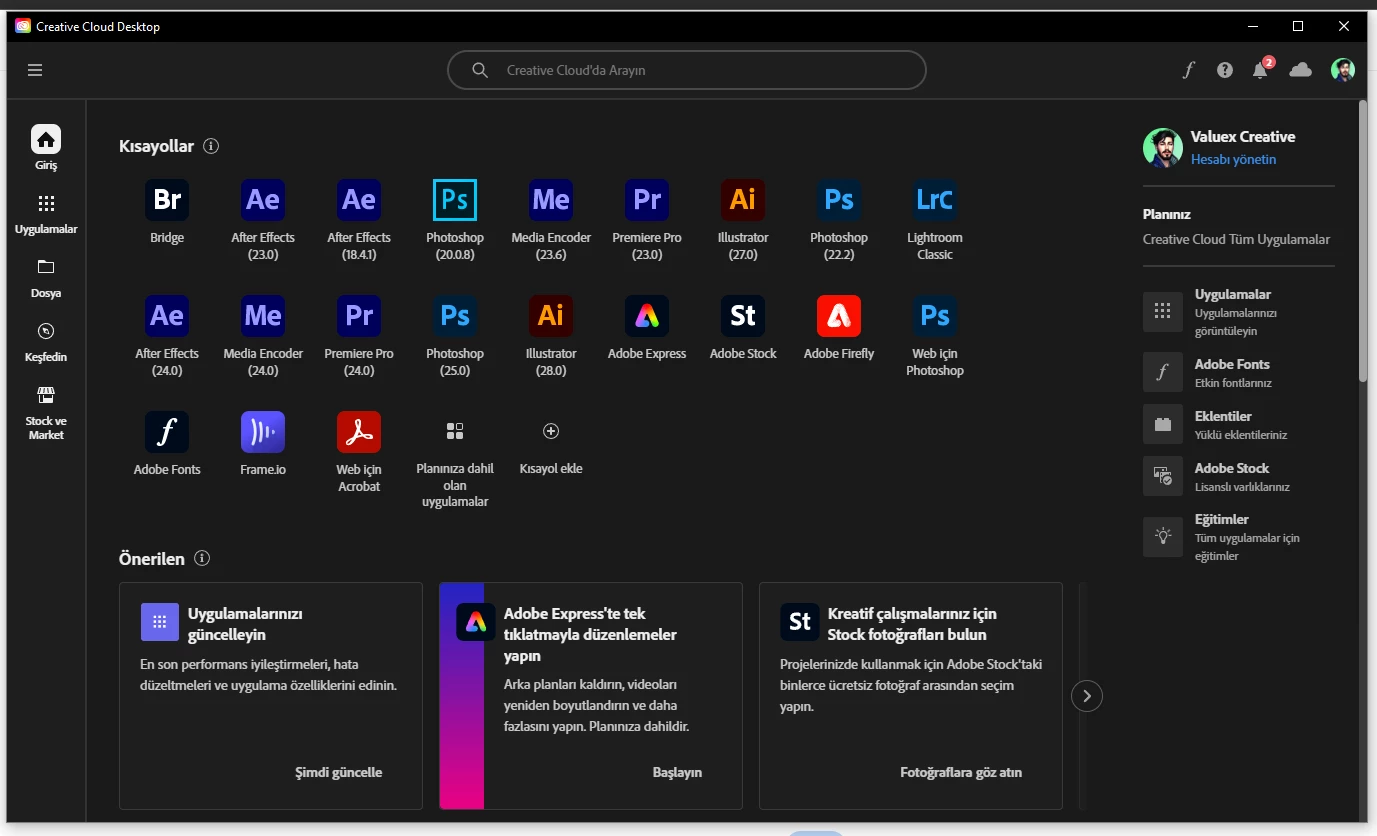The image size is (1377, 836).
Task: Launch Premiere Pro (24.0) shortcut
Action: [359, 316]
